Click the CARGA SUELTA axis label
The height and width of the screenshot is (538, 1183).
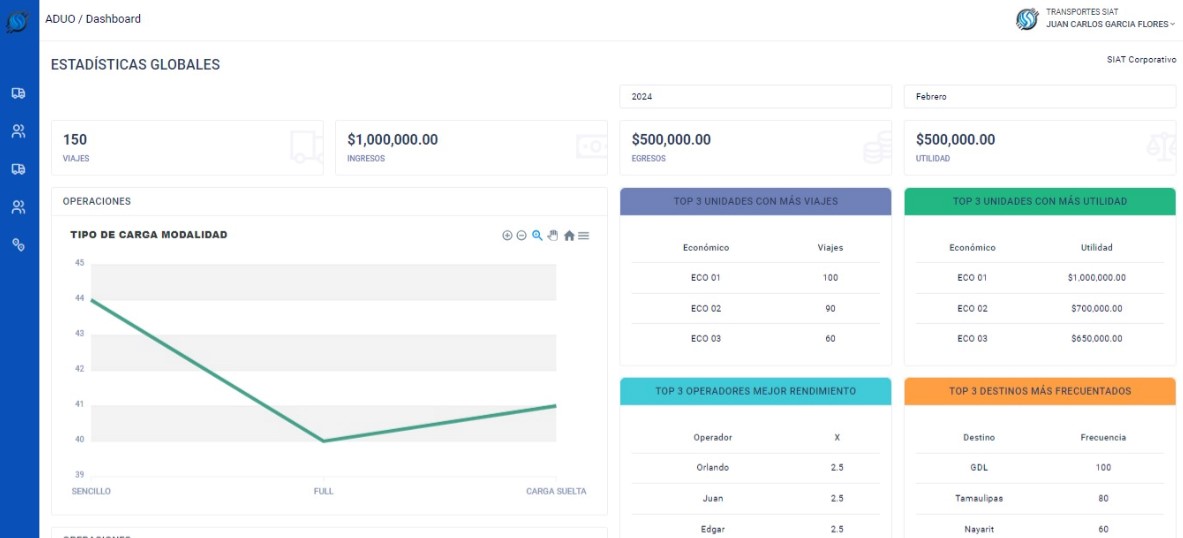point(556,491)
